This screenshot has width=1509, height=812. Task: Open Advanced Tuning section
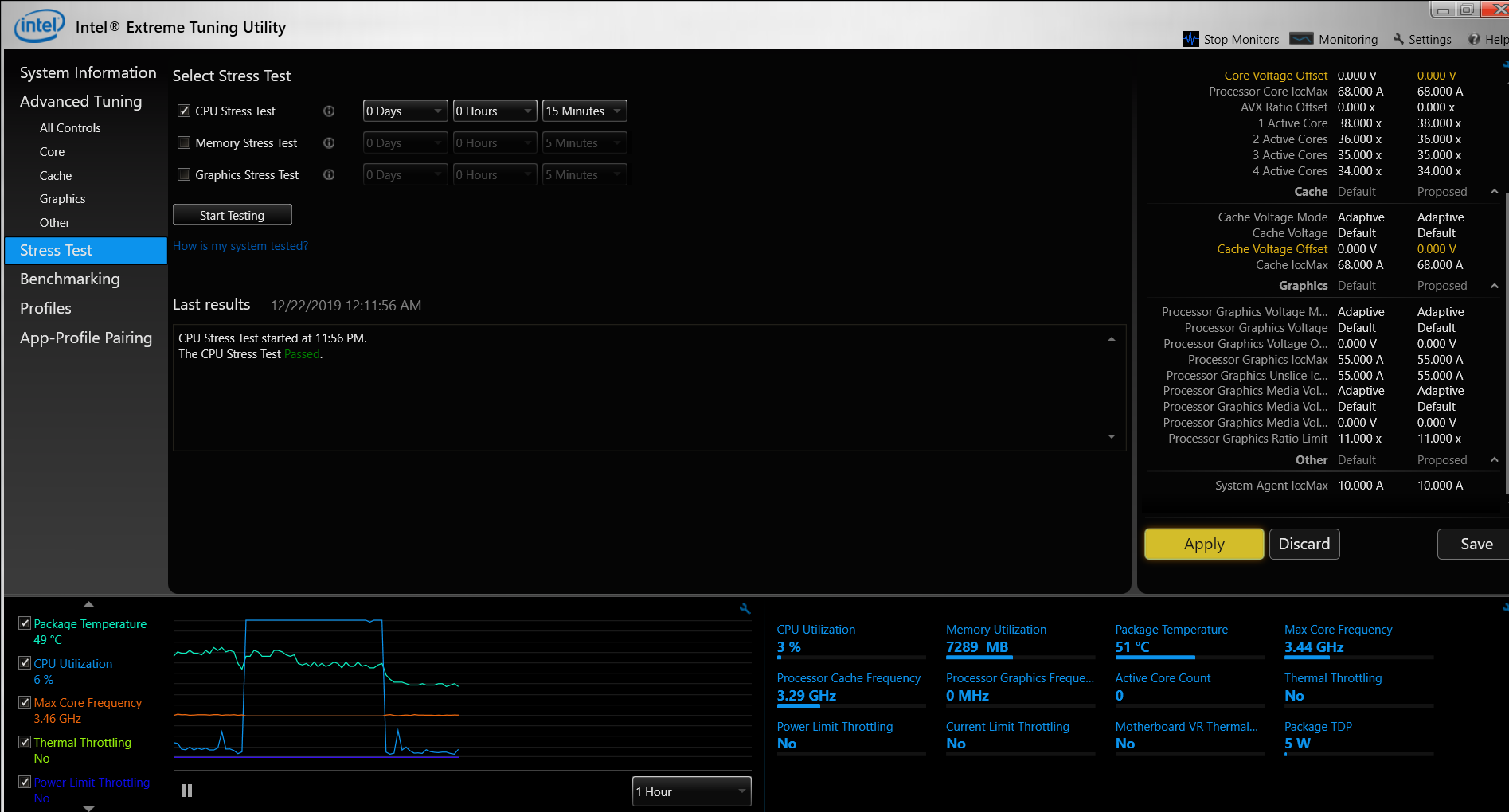coord(80,101)
